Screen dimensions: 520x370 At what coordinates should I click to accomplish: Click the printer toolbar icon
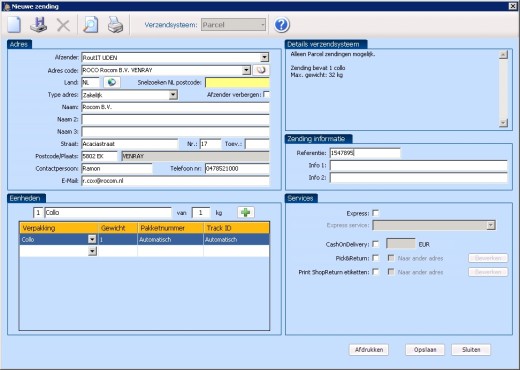point(115,25)
